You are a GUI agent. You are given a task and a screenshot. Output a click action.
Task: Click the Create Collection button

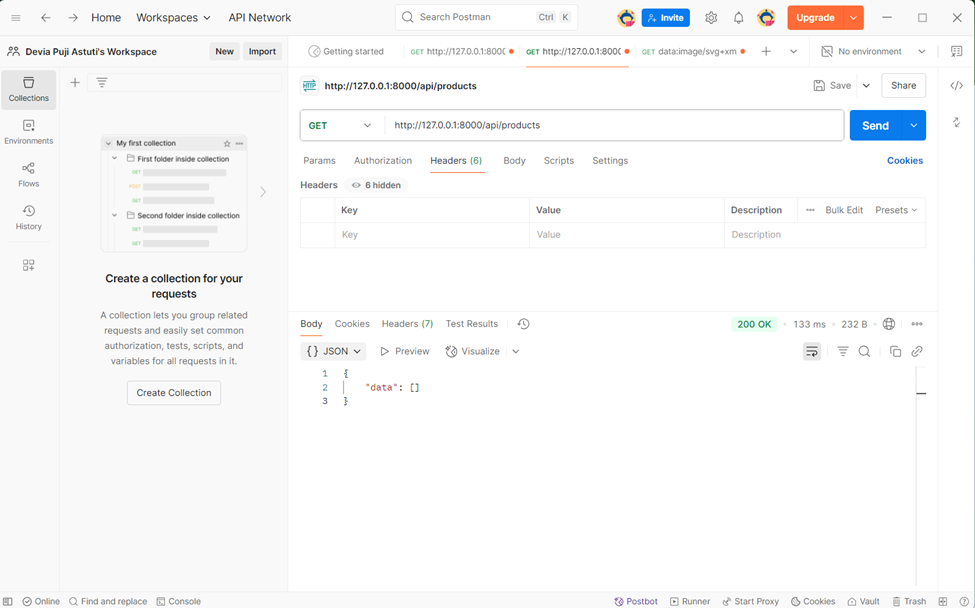[x=174, y=393]
